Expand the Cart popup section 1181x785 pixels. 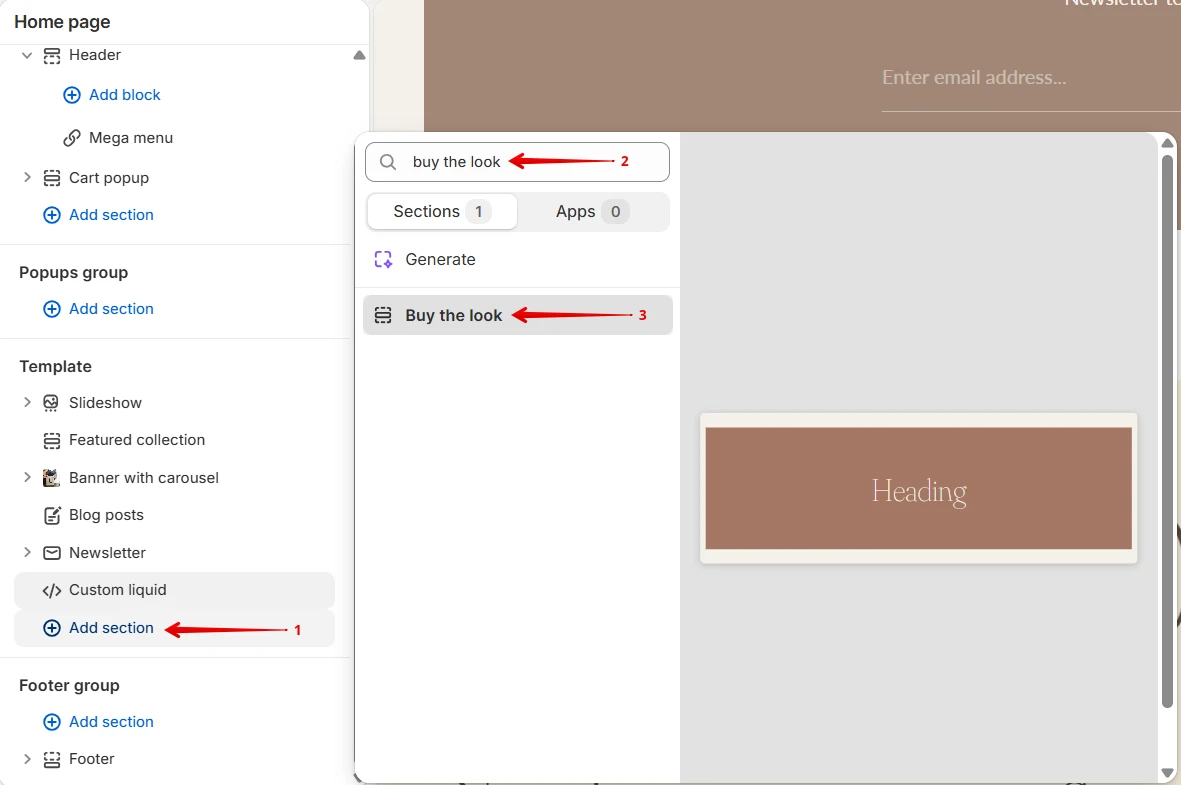(27, 178)
